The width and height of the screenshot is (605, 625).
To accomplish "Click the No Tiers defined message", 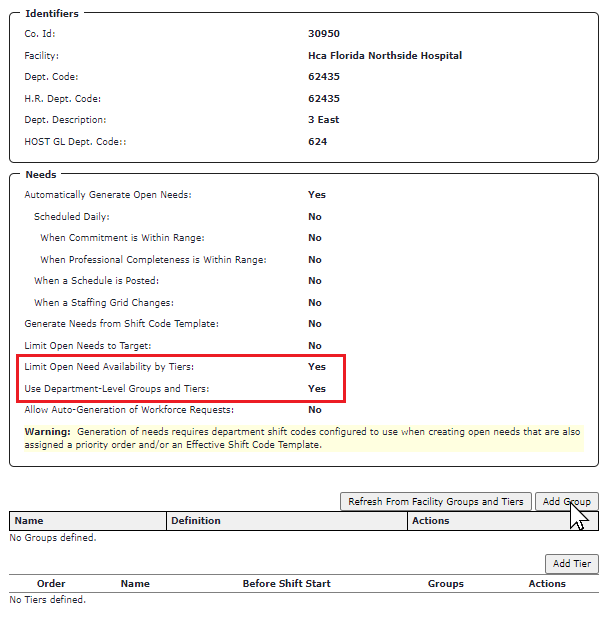I will (48, 599).
